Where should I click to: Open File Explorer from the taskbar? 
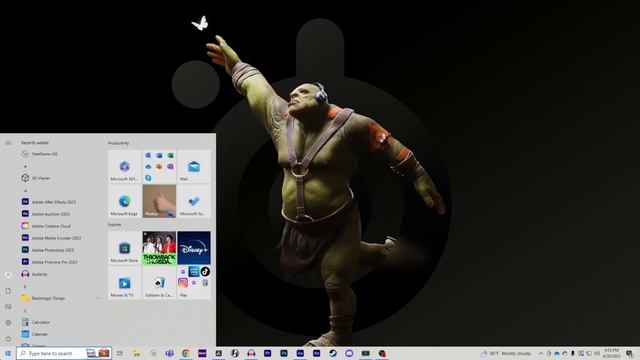pos(137,353)
